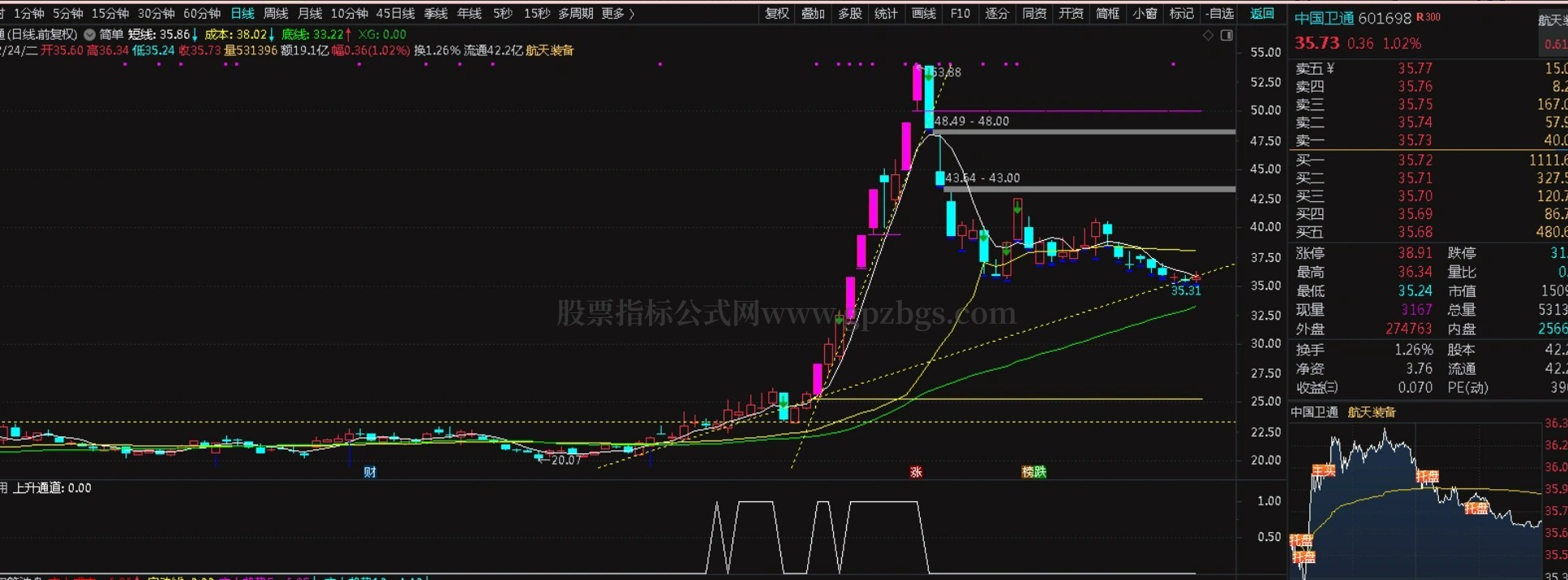Toggle the 叠加 overlay option
Screen dimensions: 1568x580
813,14
